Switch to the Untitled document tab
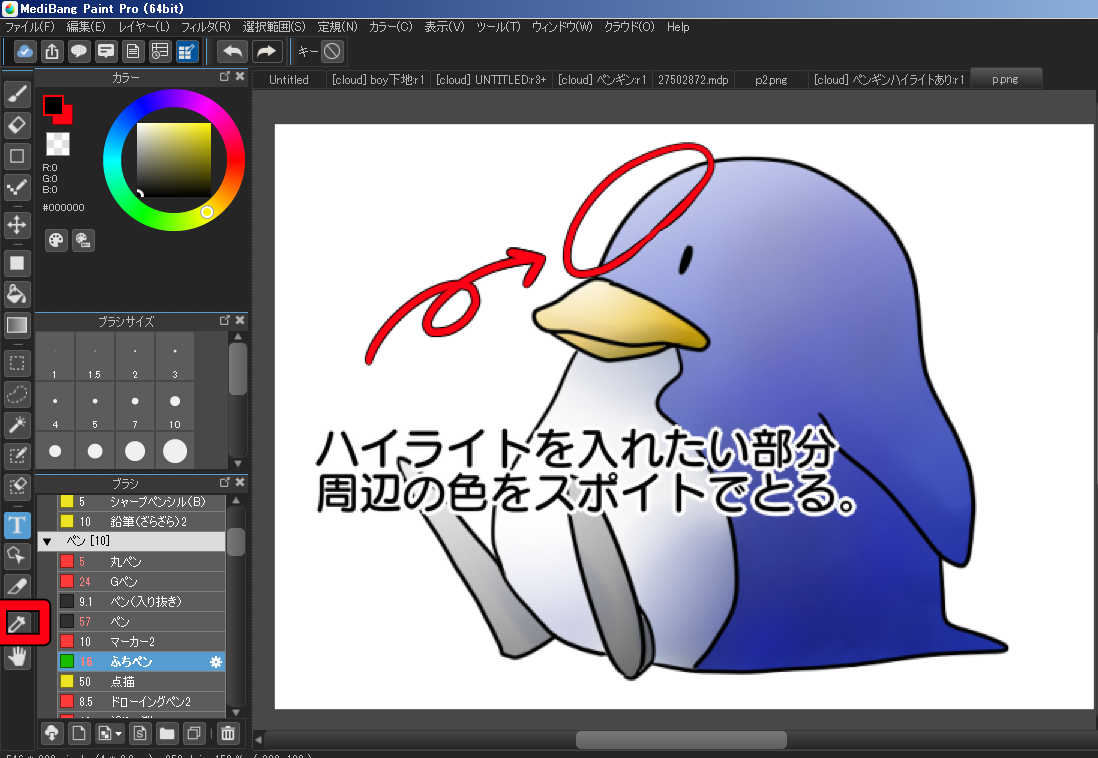The width and height of the screenshot is (1098, 758). [289, 80]
